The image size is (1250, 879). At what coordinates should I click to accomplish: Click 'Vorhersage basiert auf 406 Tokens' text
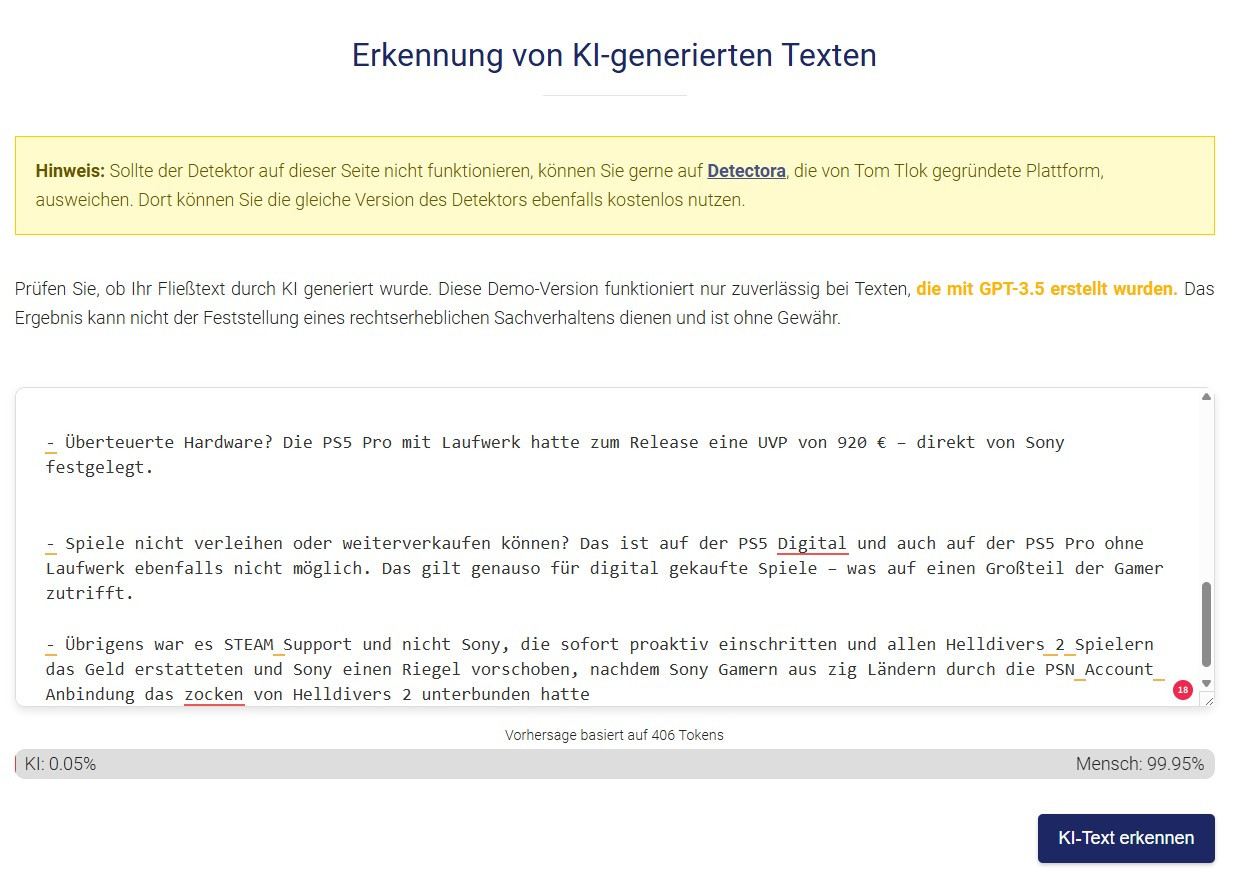(x=614, y=735)
